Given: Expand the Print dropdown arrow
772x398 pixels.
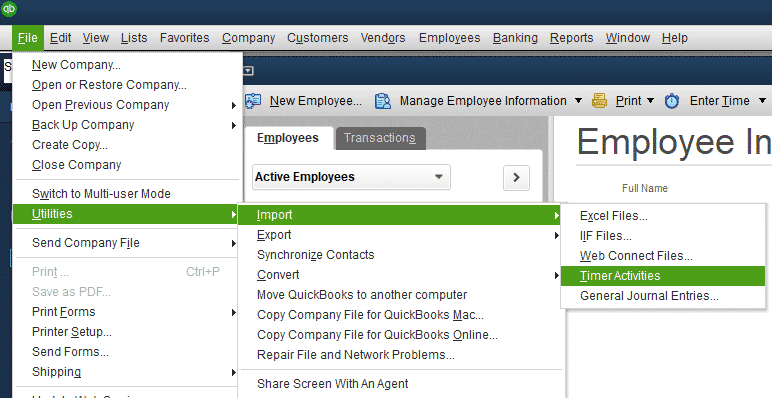Looking at the screenshot, I should (650, 100).
